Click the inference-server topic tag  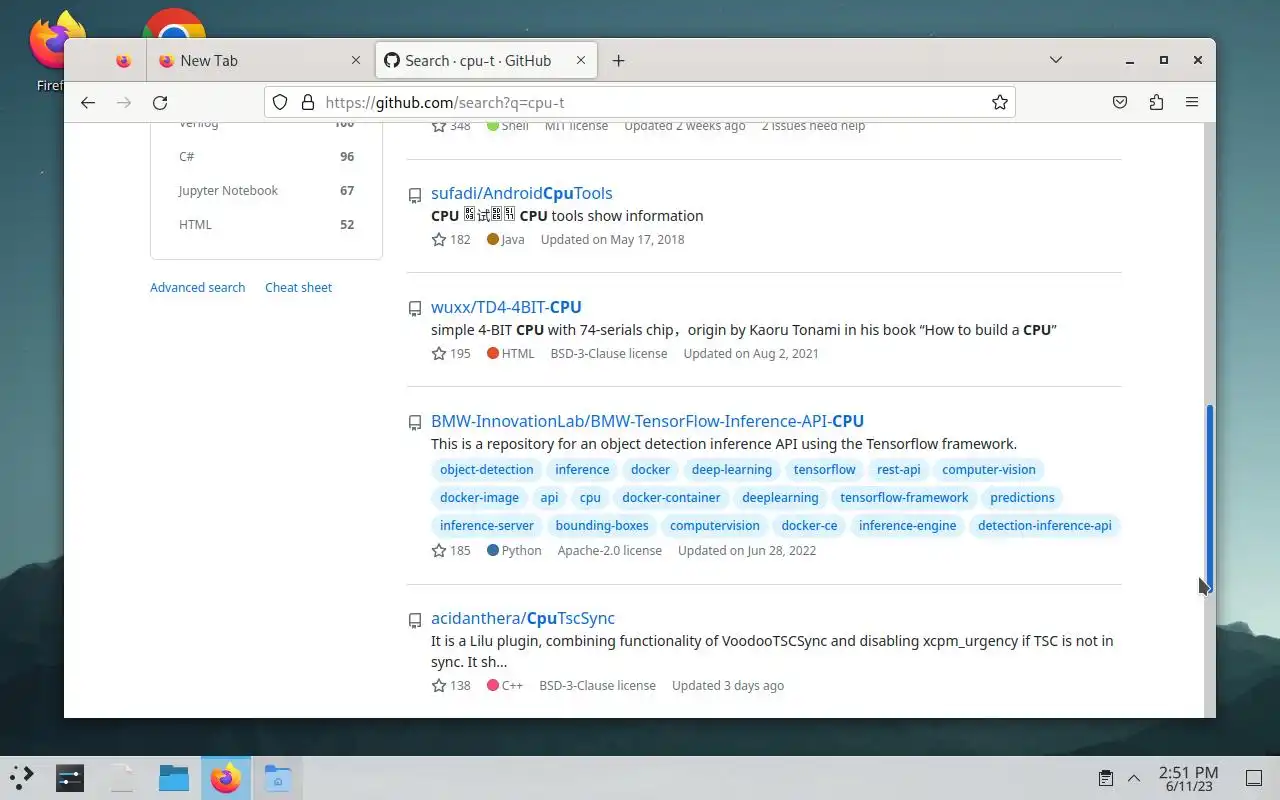pos(487,525)
